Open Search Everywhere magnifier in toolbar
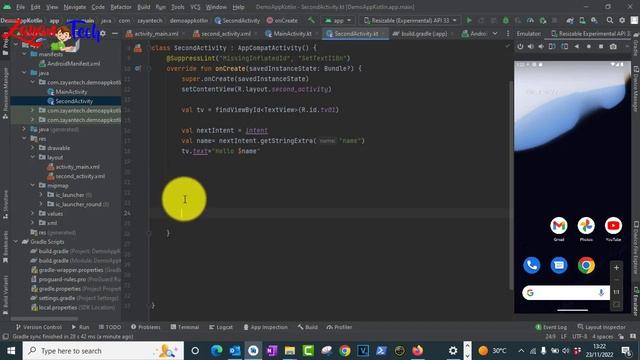 tap(609, 20)
